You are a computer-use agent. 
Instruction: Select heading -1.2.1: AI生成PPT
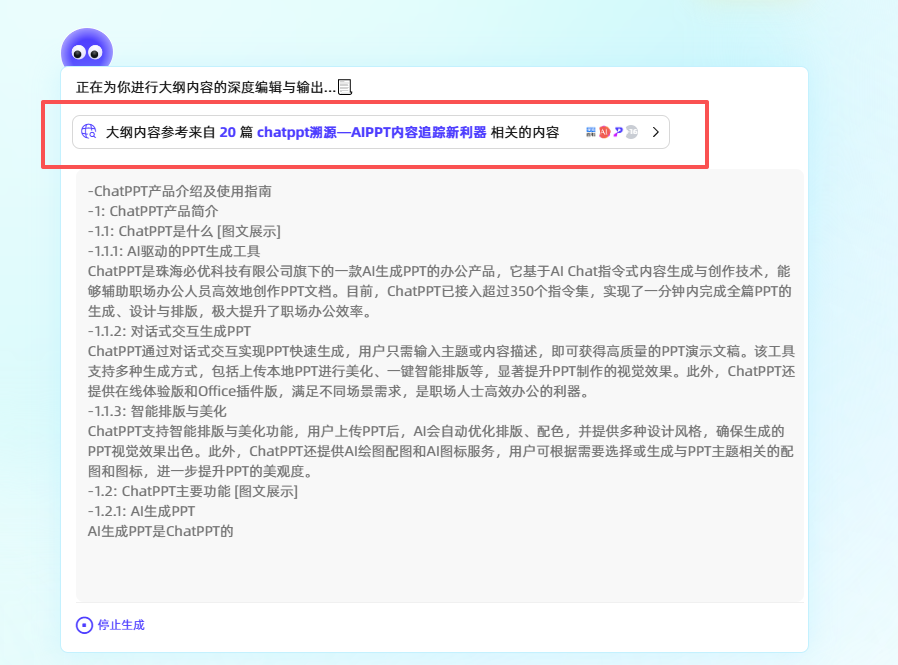coord(141,511)
